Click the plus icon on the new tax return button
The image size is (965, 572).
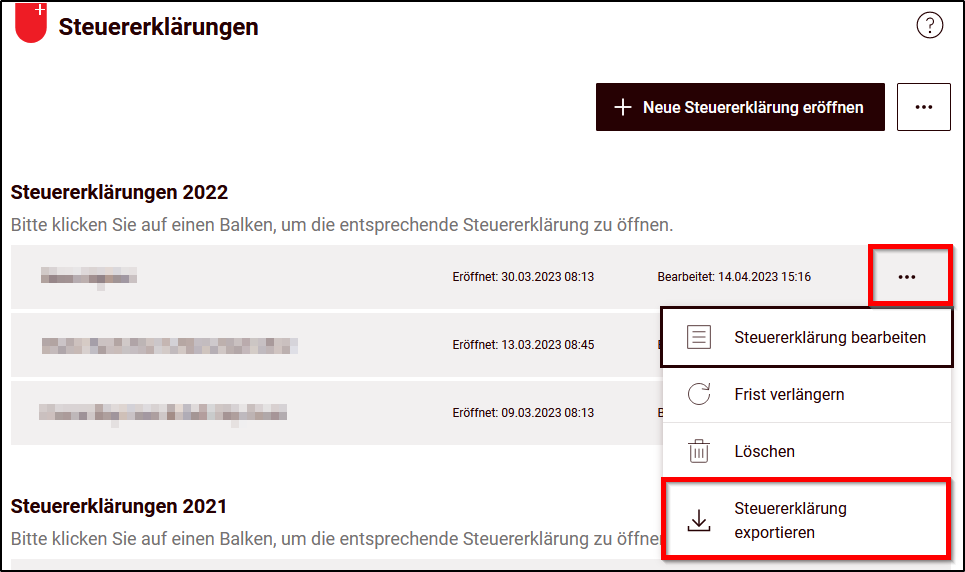point(623,107)
